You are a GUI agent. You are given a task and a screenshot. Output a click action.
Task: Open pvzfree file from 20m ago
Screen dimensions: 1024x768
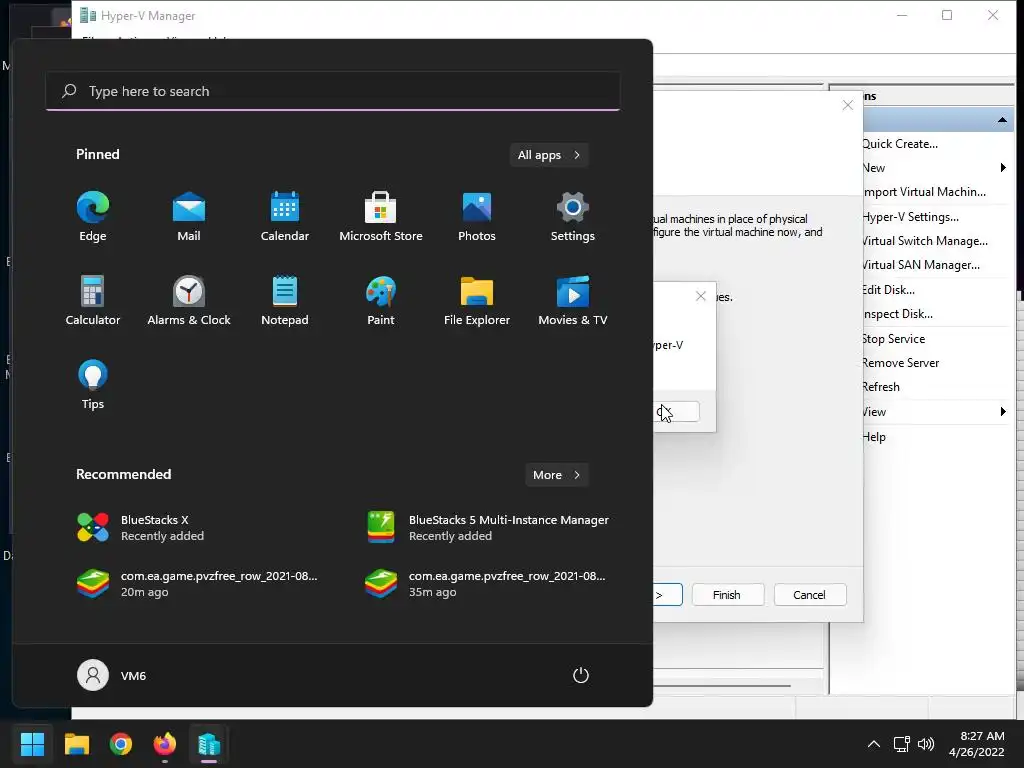click(199, 584)
